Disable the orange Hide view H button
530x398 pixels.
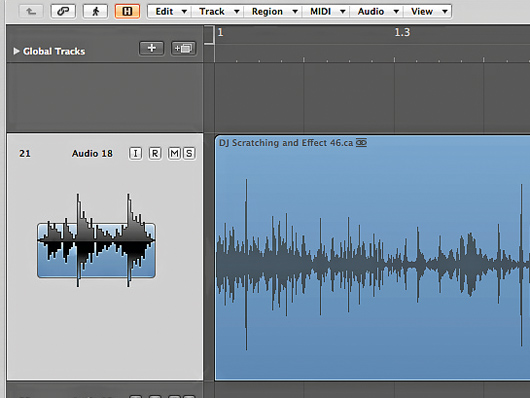(x=127, y=11)
